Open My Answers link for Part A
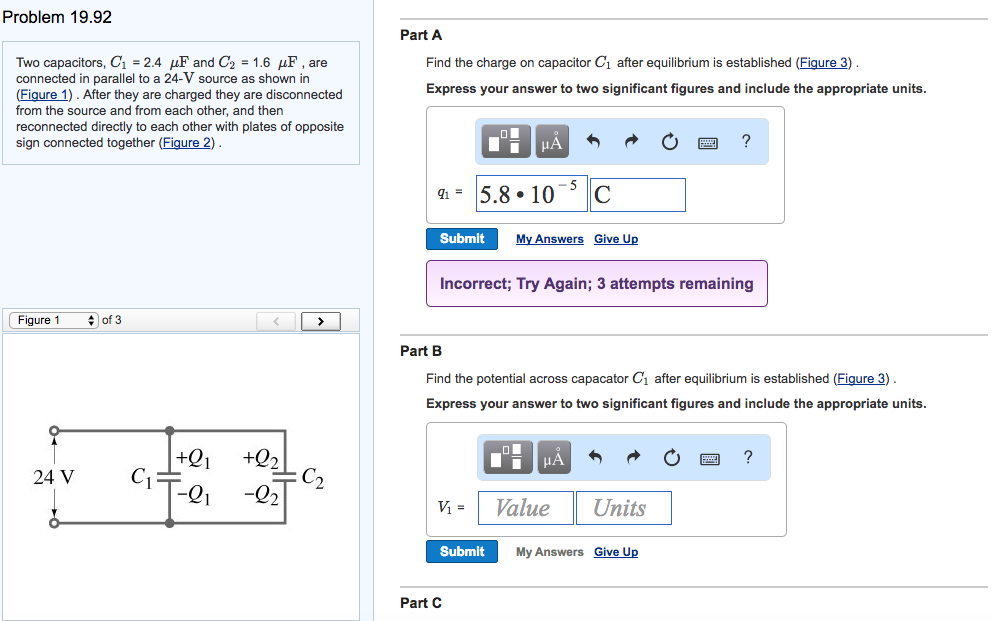993x621 pixels. [x=550, y=239]
